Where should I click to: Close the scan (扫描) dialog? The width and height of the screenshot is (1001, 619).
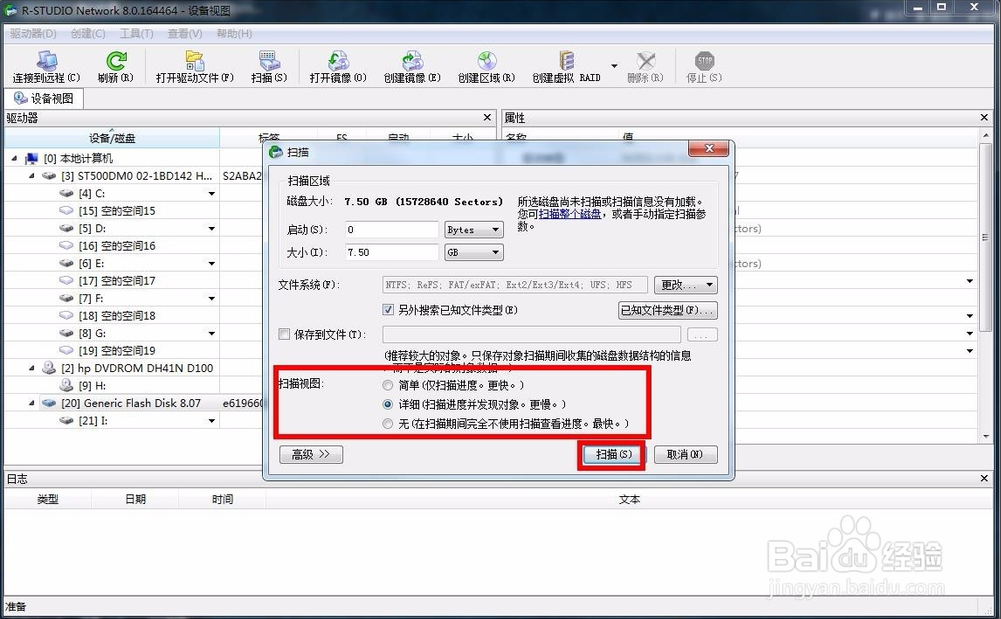coord(709,148)
